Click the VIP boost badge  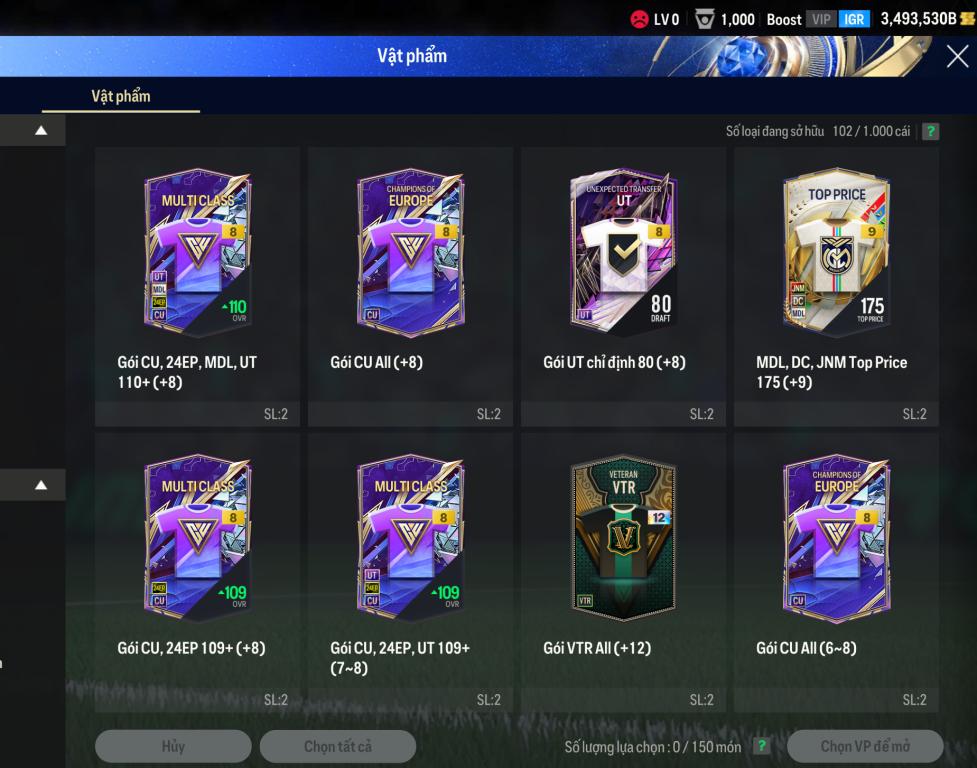point(821,19)
